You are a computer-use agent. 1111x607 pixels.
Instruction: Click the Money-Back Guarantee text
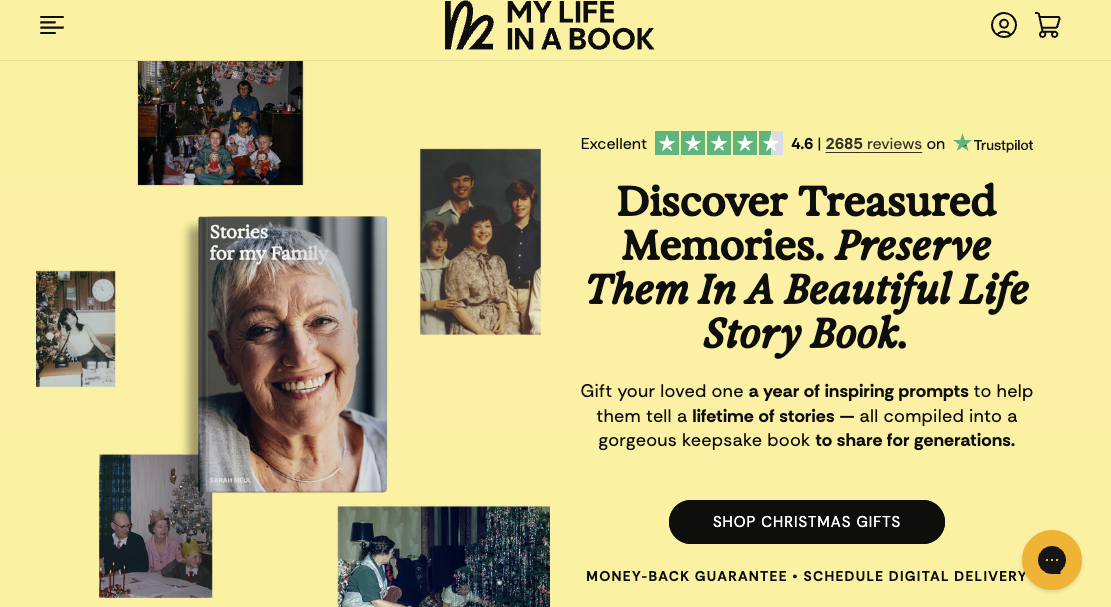pyautogui.click(x=686, y=577)
